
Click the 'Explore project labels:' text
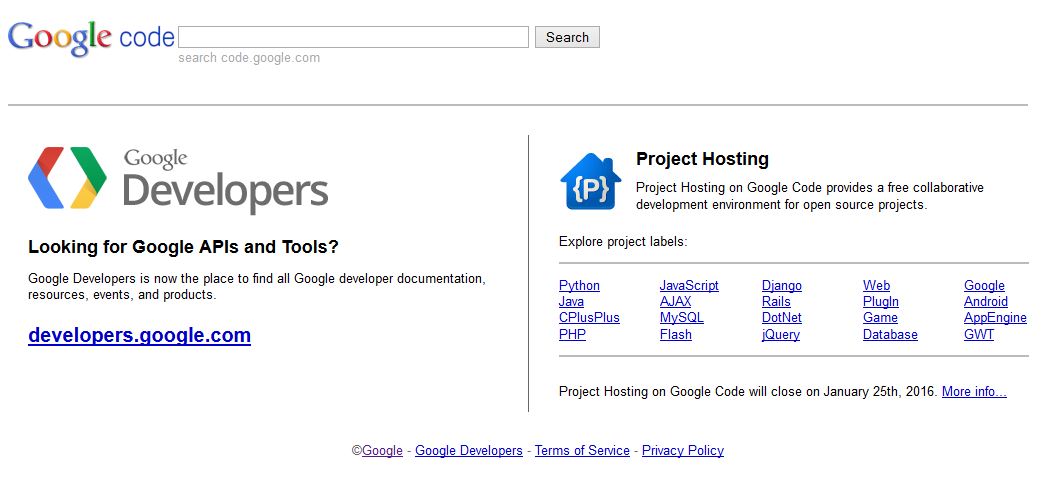[x=623, y=242]
